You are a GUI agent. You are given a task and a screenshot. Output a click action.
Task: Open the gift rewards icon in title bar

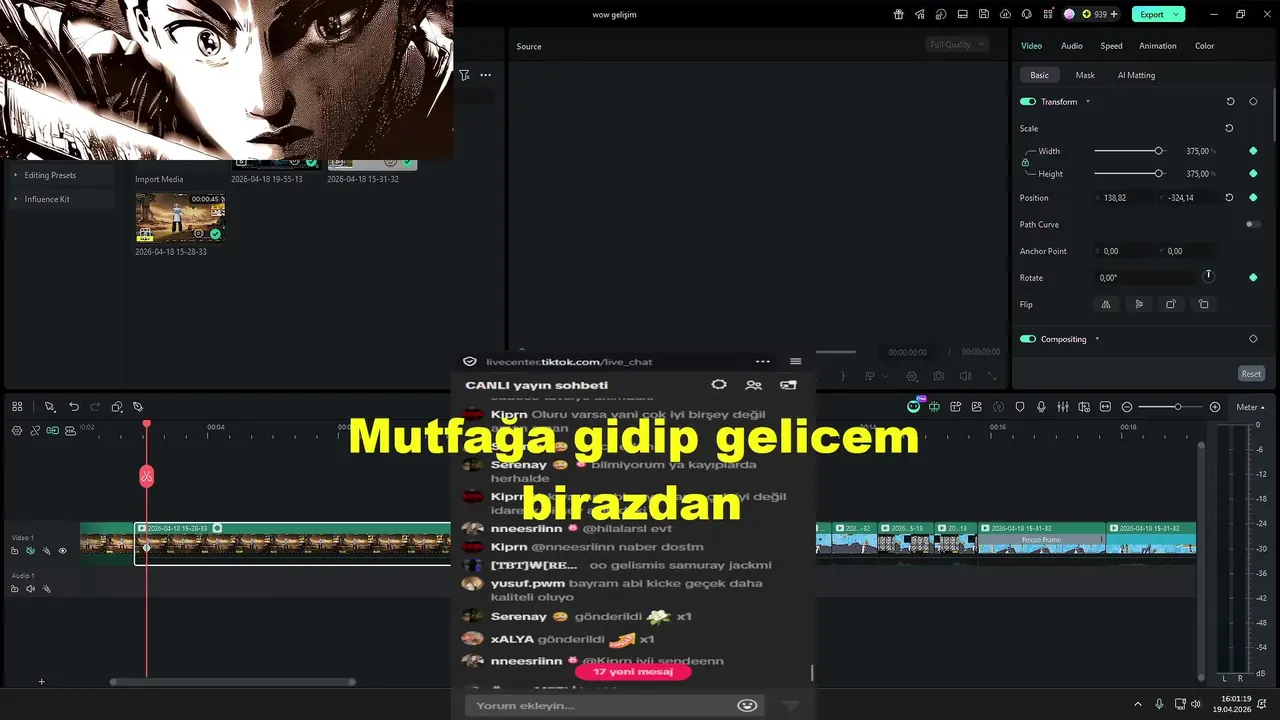click(898, 14)
